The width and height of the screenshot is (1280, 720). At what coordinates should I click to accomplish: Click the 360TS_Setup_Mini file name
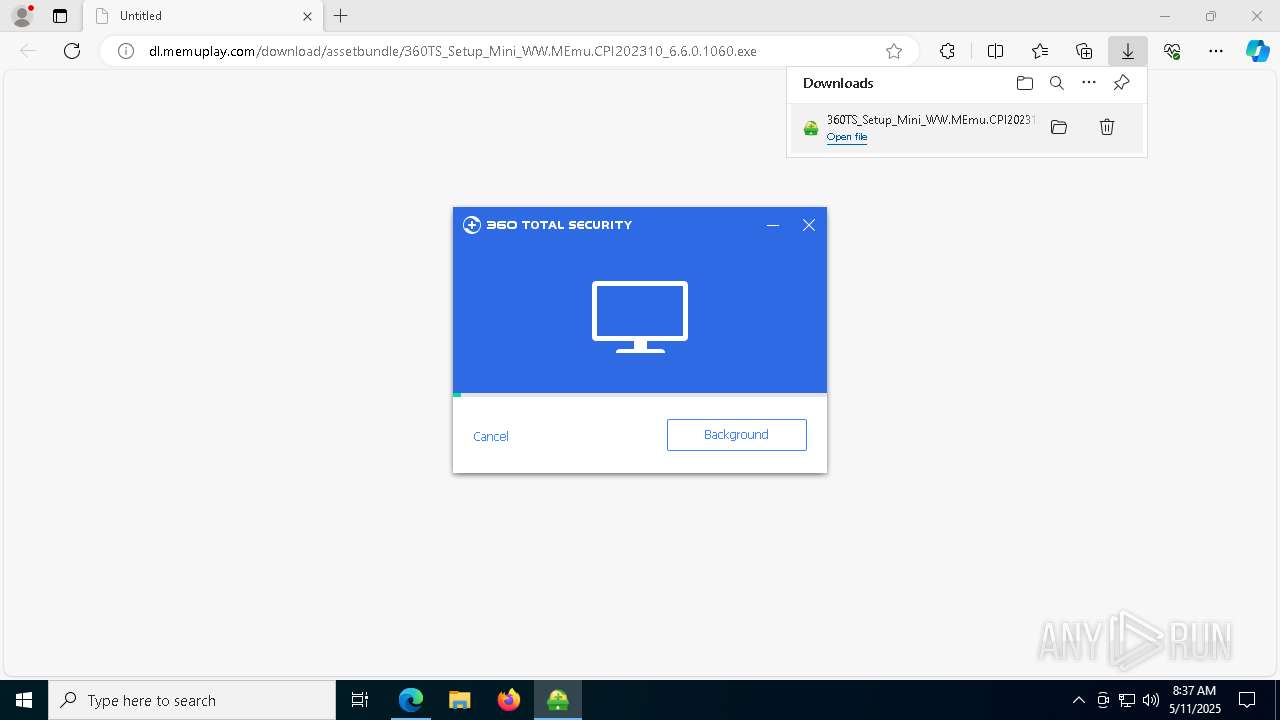click(930, 120)
